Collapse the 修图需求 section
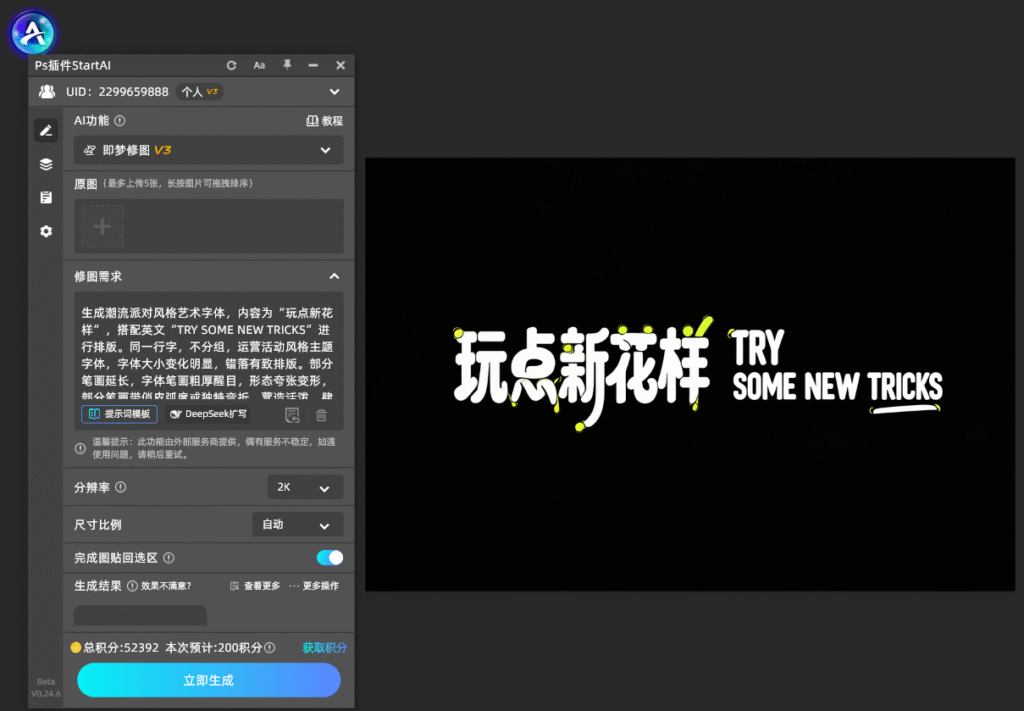This screenshot has height=711, width=1024. pos(334,276)
